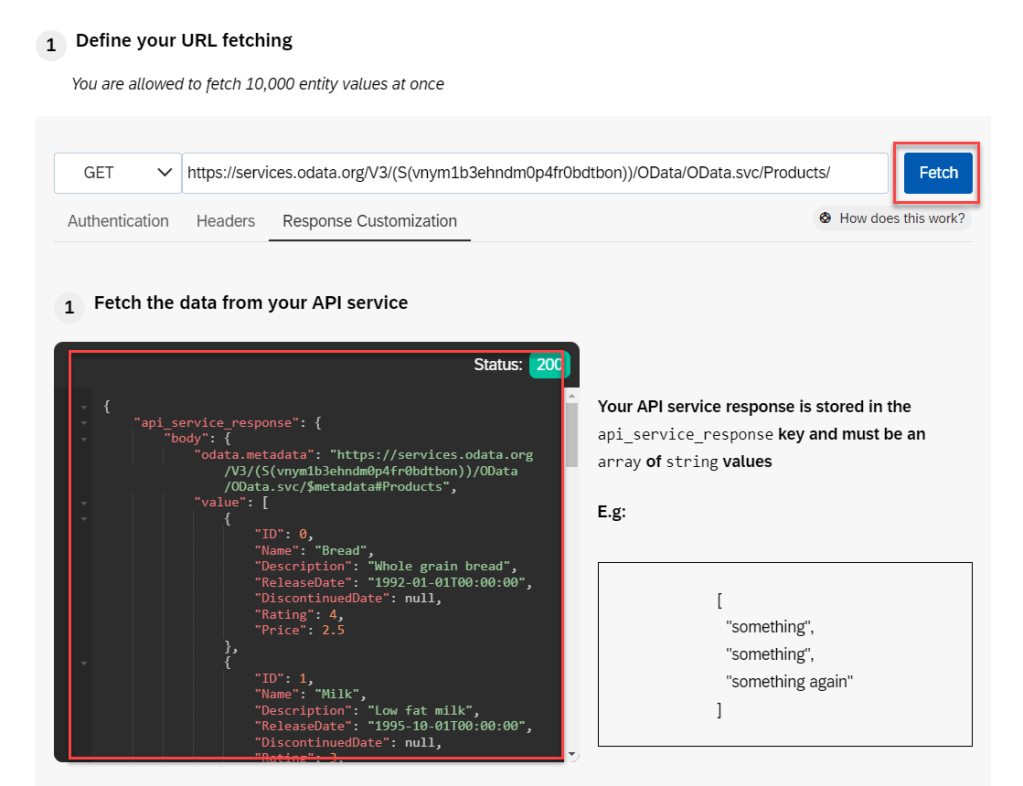The height and width of the screenshot is (786, 1023).
Task: Open the GET method dropdown
Action: [117, 173]
